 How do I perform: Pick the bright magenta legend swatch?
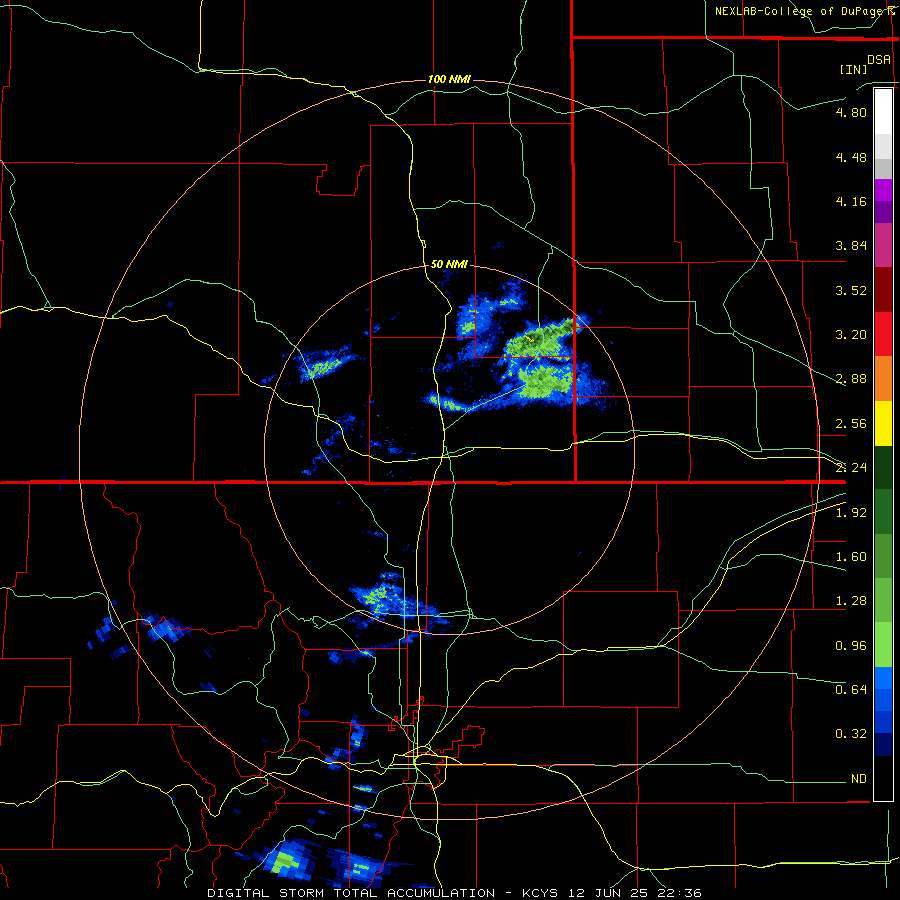coord(883,190)
